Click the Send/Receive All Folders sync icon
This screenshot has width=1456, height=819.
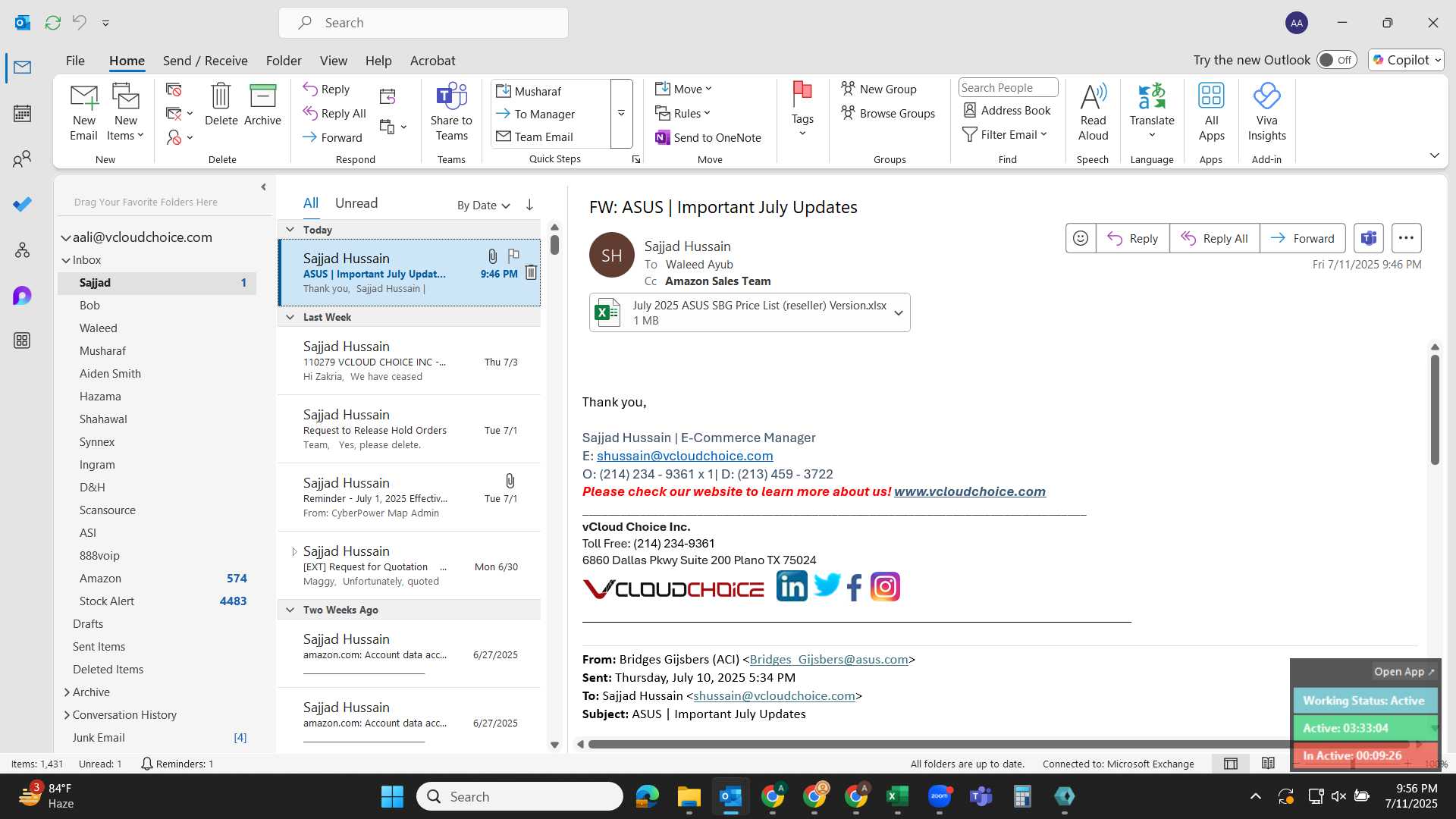(x=53, y=23)
